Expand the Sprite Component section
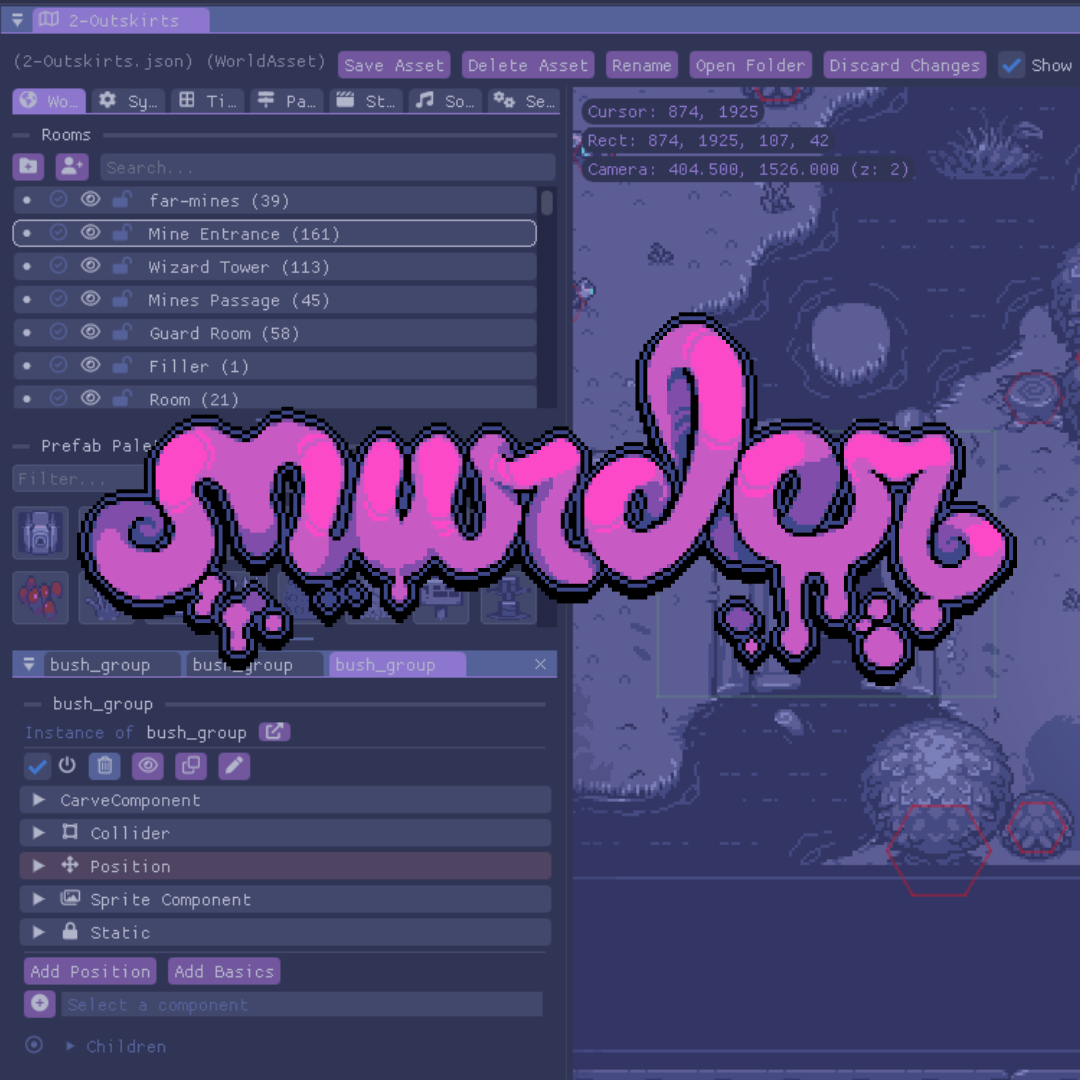Screen dimensions: 1080x1080 [39, 899]
